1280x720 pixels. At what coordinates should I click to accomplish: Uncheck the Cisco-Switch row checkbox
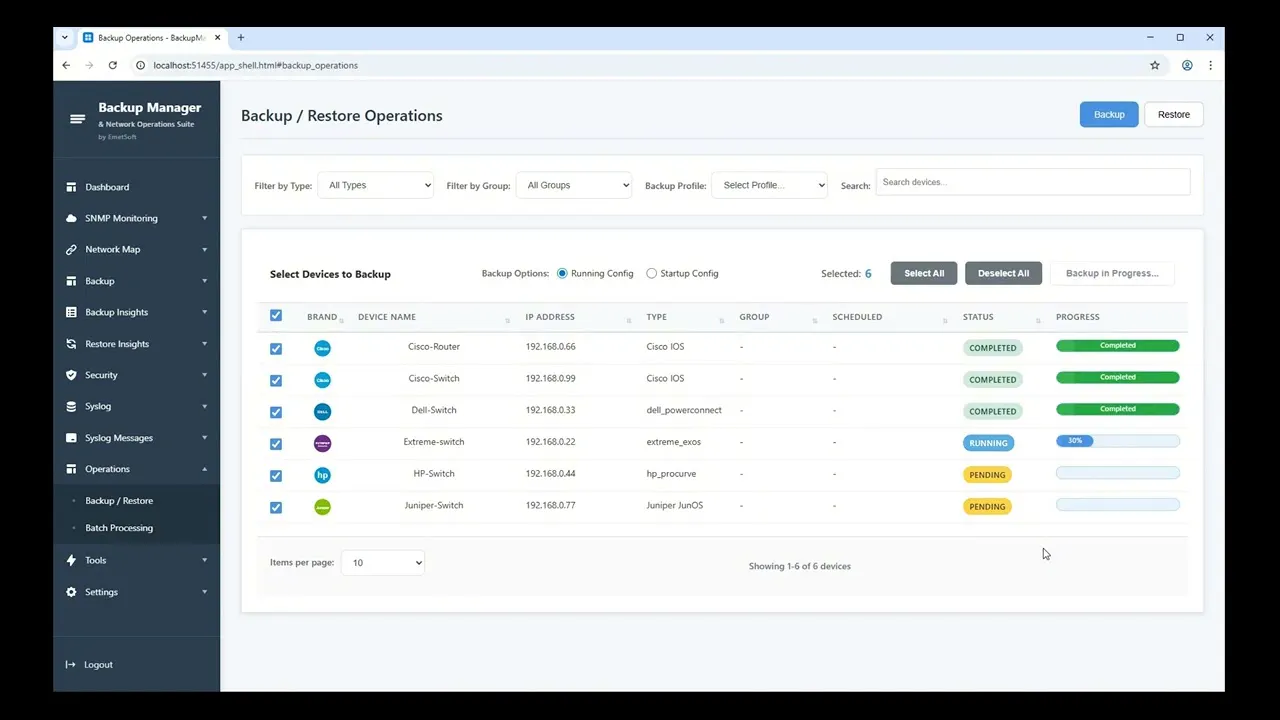[x=276, y=380]
